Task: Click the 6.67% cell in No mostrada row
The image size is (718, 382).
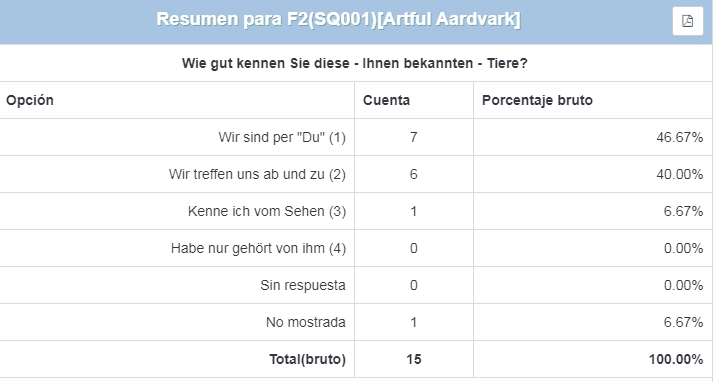Action: 683,322
